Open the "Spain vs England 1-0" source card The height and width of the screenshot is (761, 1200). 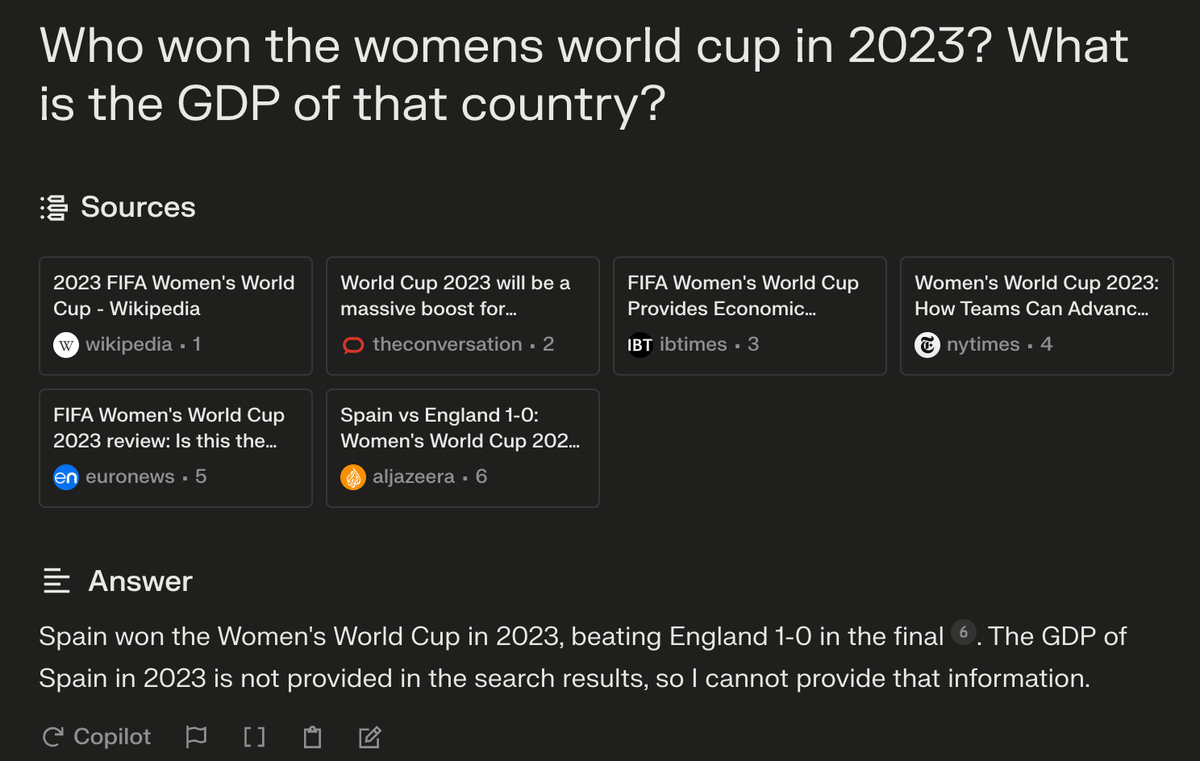click(462, 428)
